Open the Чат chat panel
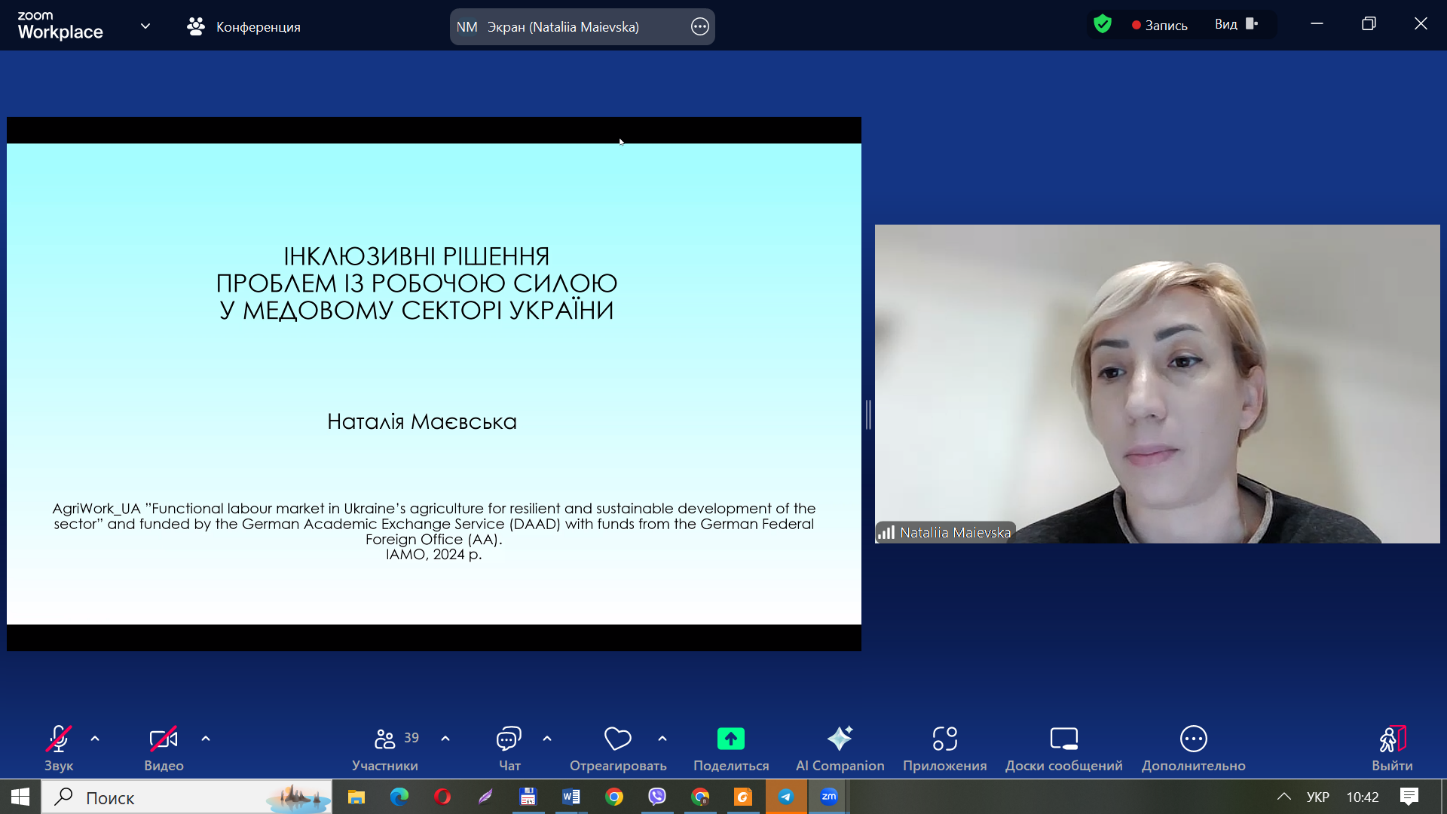The image size is (1447, 814). [509, 748]
